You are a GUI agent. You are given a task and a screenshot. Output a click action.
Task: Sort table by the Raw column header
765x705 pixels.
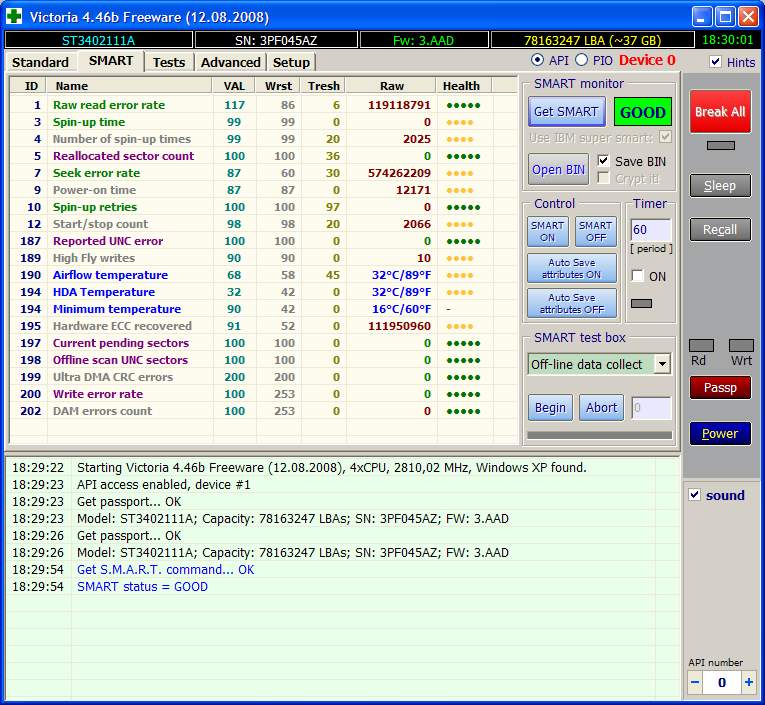click(392, 86)
